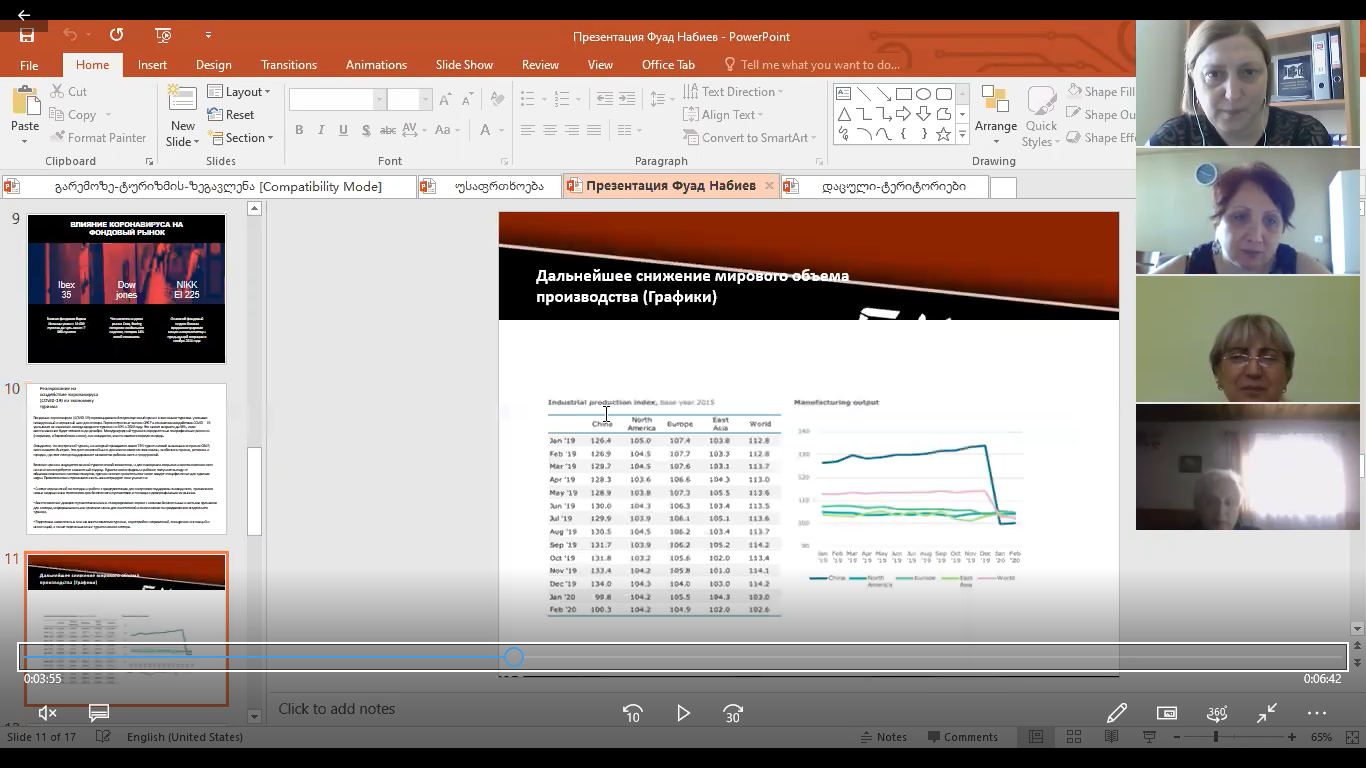Switch to the Insert ribbon tab
1366x768 pixels.
152,65
